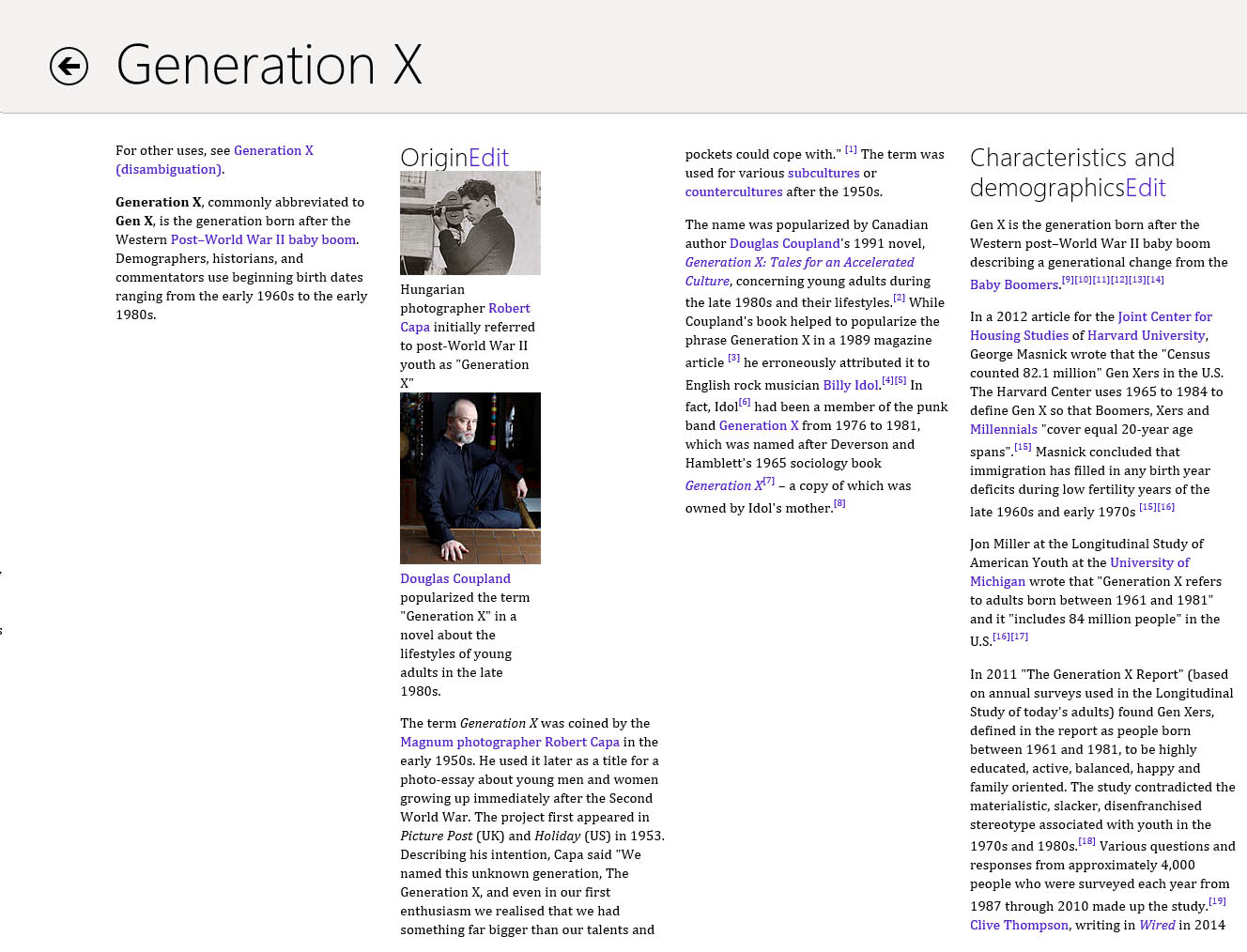Click citation [3] after "article"

point(733,358)
